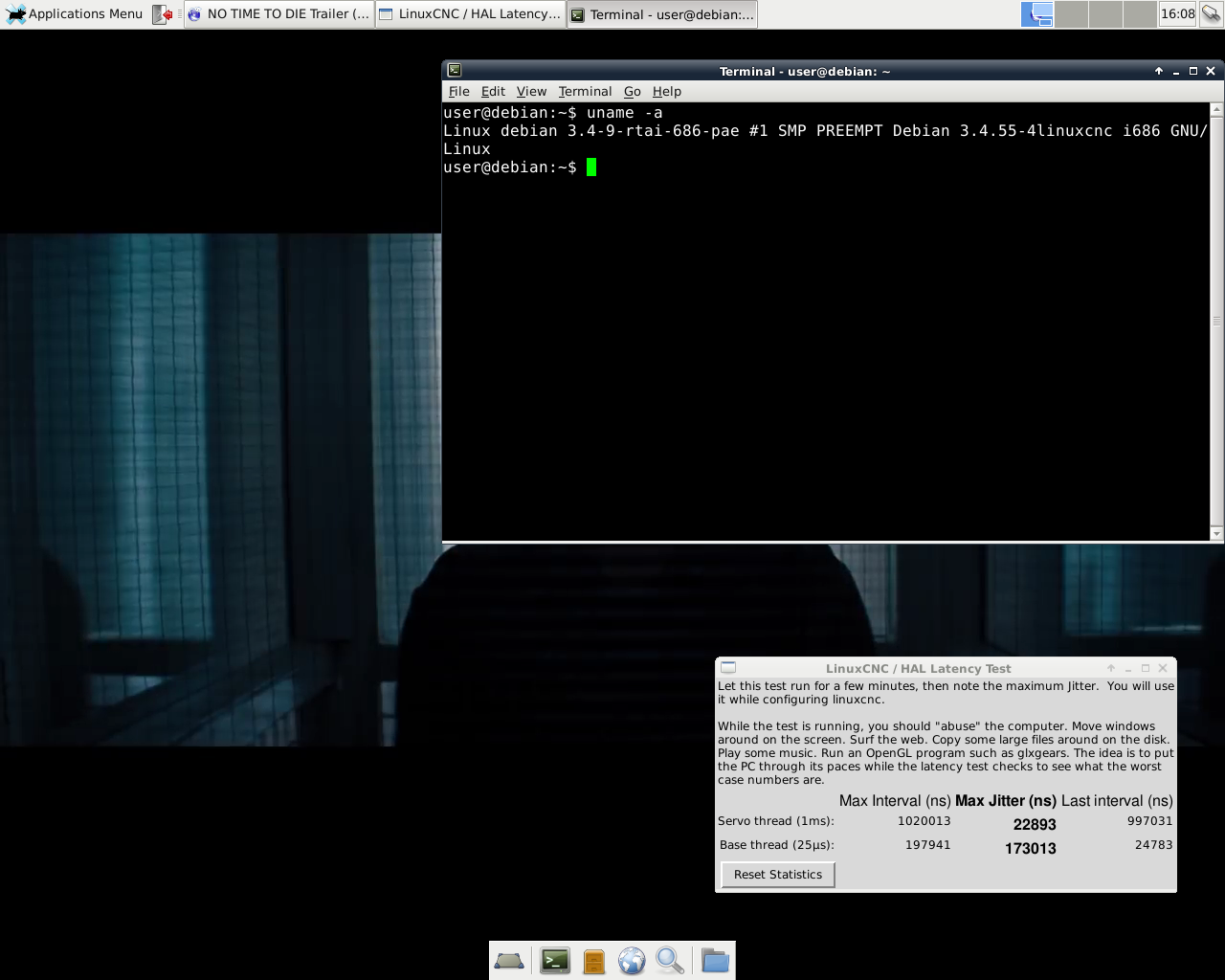Open the network connection tray icon
The width and height of the screenshot is (1225, 980).
tap(1211, 14)
